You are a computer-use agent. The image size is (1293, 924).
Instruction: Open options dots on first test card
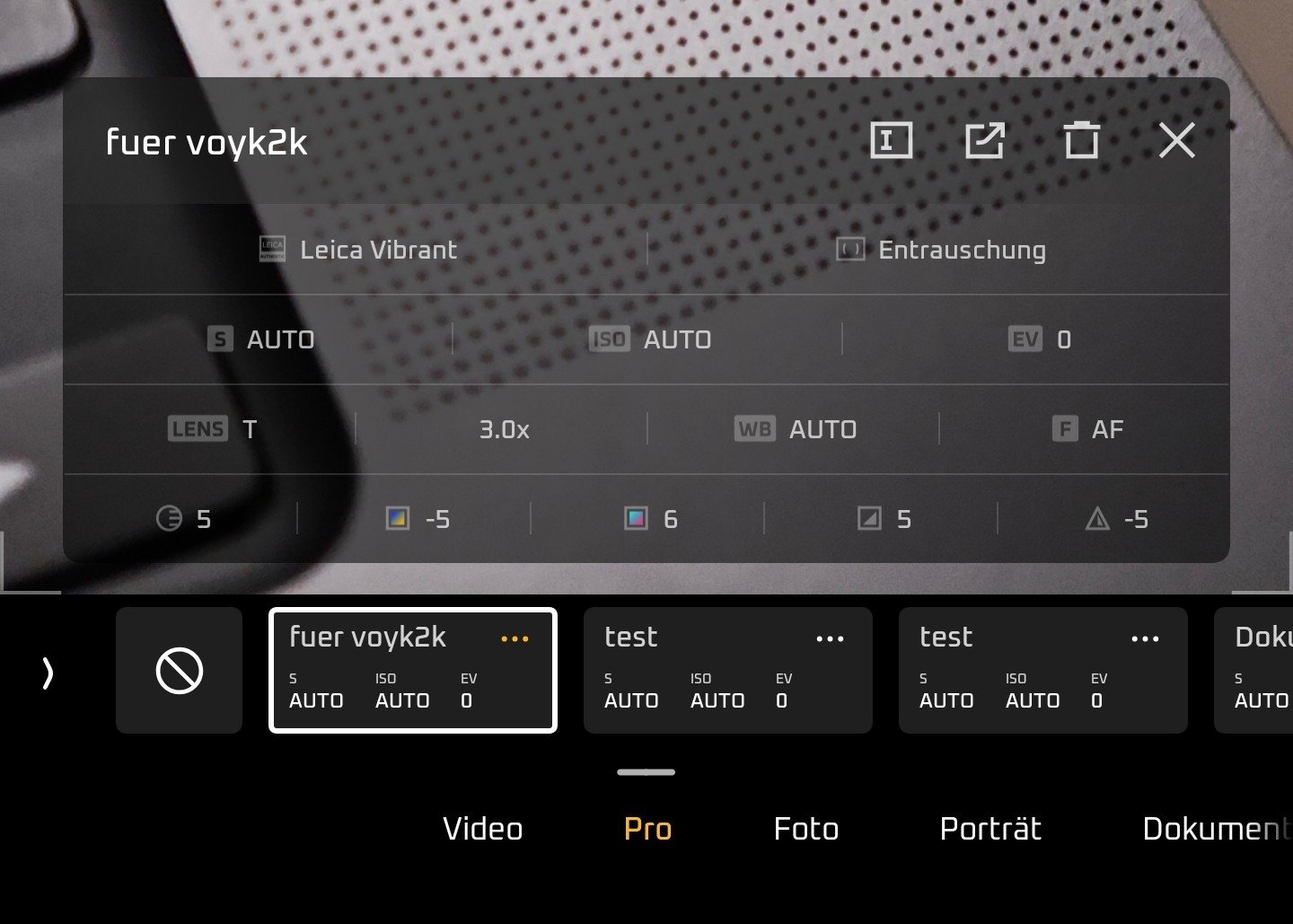pos(830,639)
